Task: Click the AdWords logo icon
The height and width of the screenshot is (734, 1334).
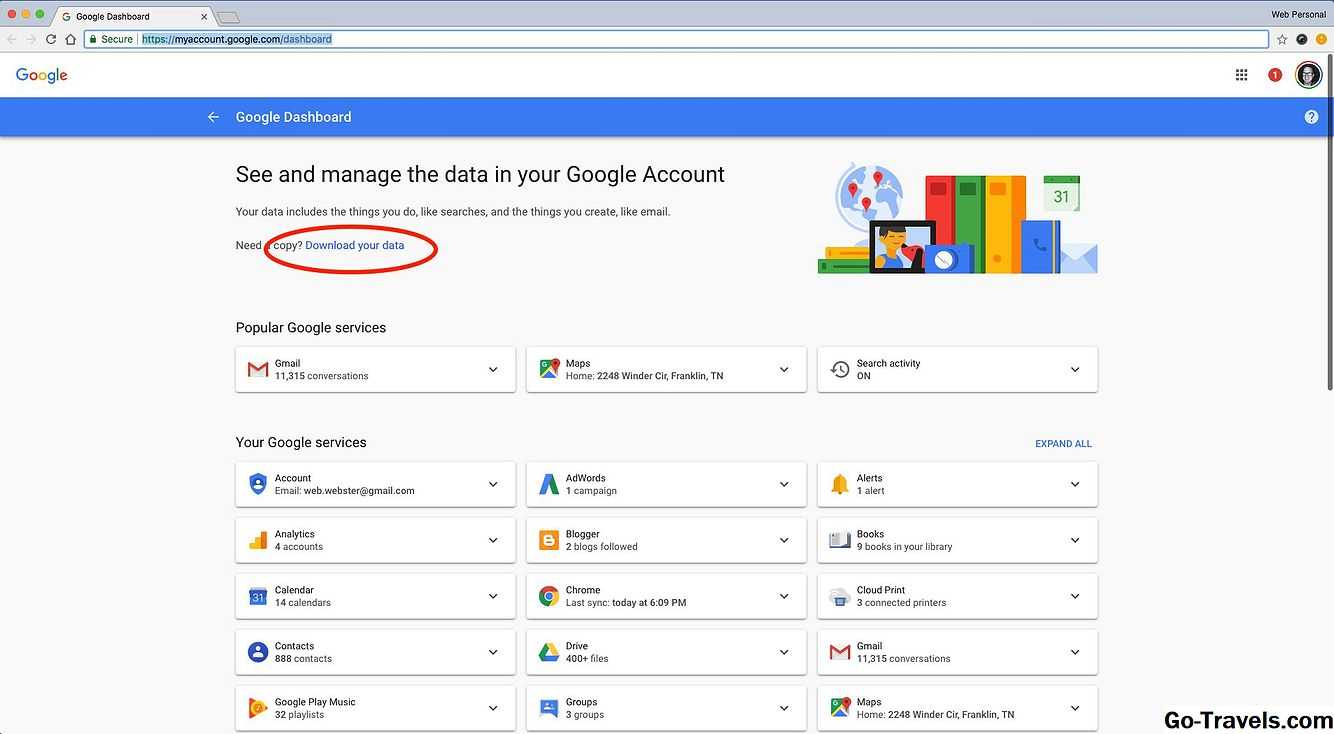Action: pos(549,484)
